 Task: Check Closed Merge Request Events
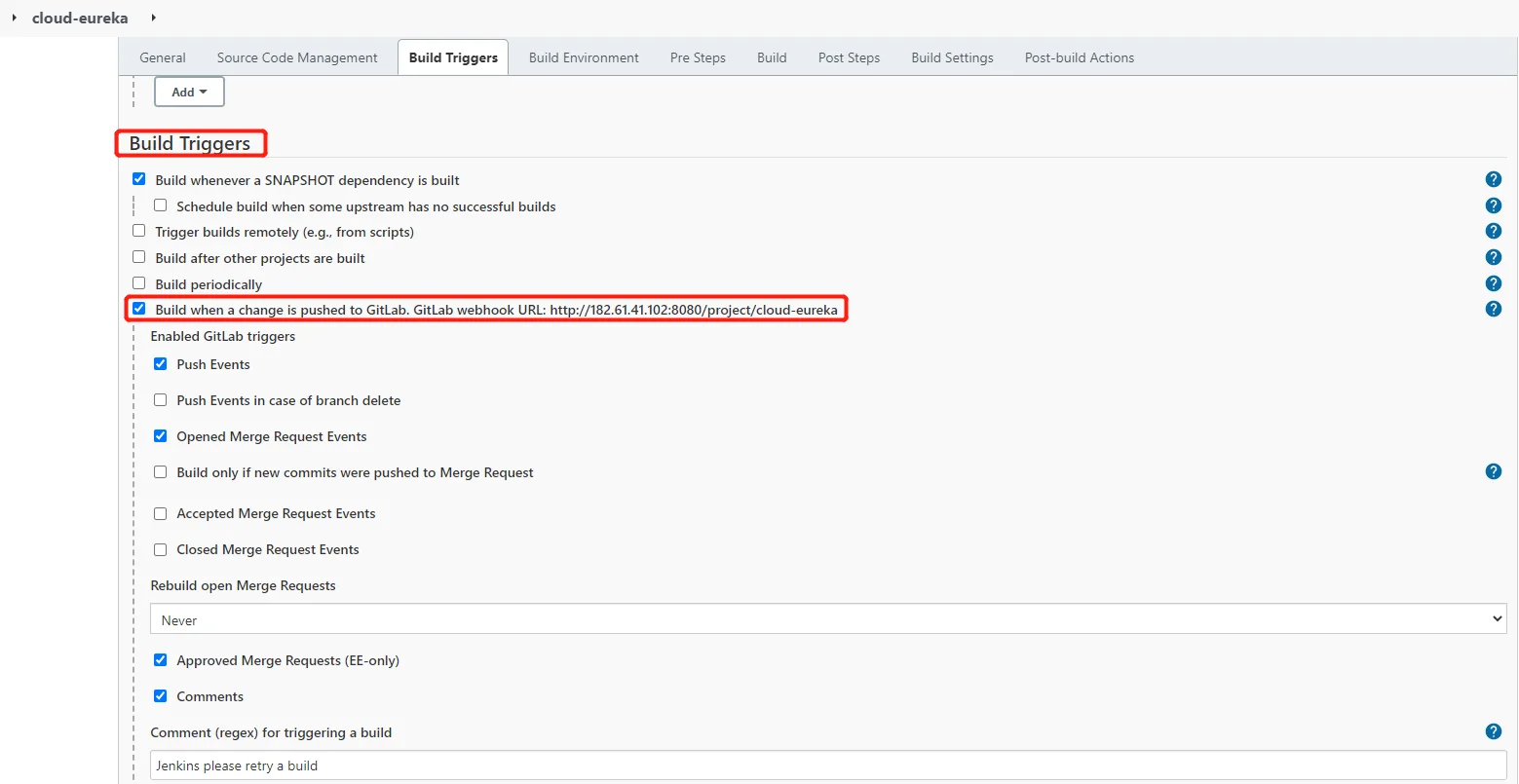click(x=160, y=549)
